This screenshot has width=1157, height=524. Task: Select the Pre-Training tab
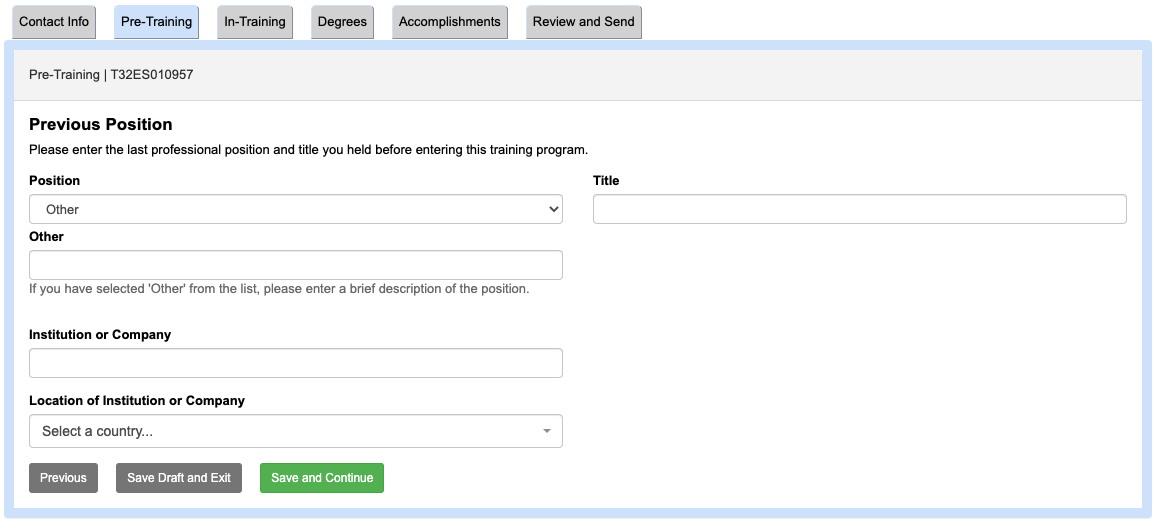(156, 22)
